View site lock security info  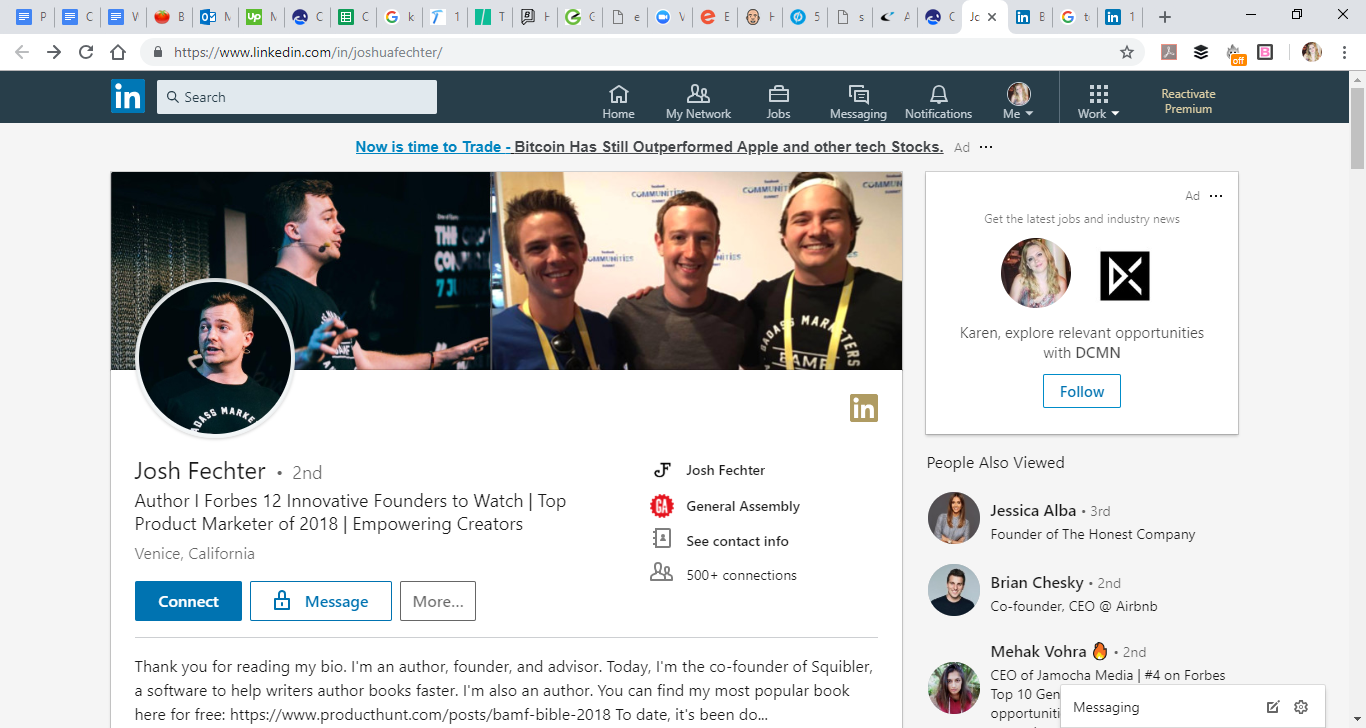coord(158,52)
